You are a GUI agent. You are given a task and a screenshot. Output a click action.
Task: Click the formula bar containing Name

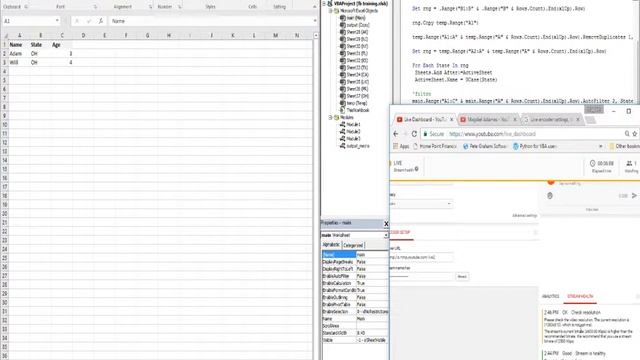(211, 21)
